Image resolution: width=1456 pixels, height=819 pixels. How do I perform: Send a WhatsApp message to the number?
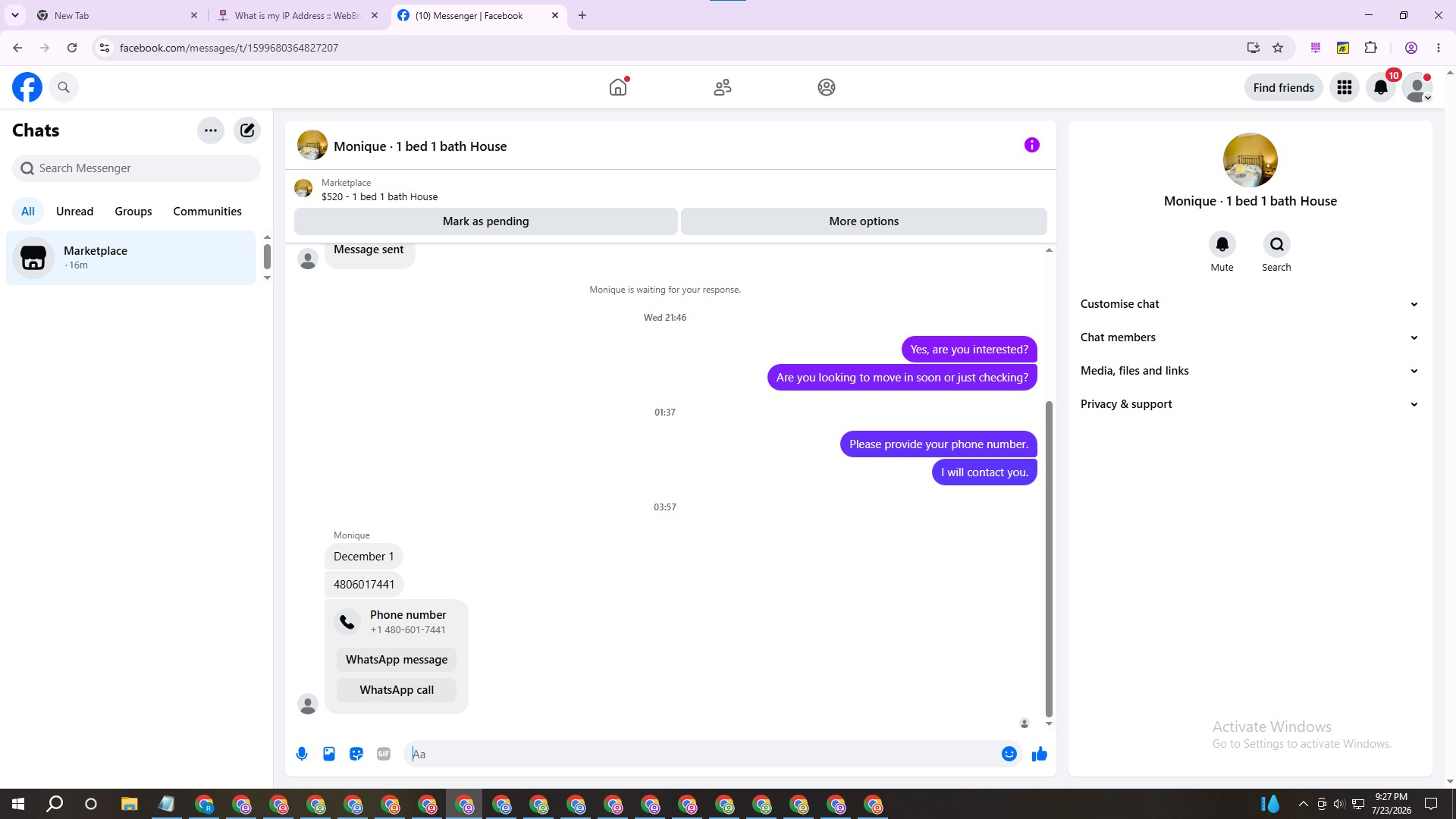(397, 660)
